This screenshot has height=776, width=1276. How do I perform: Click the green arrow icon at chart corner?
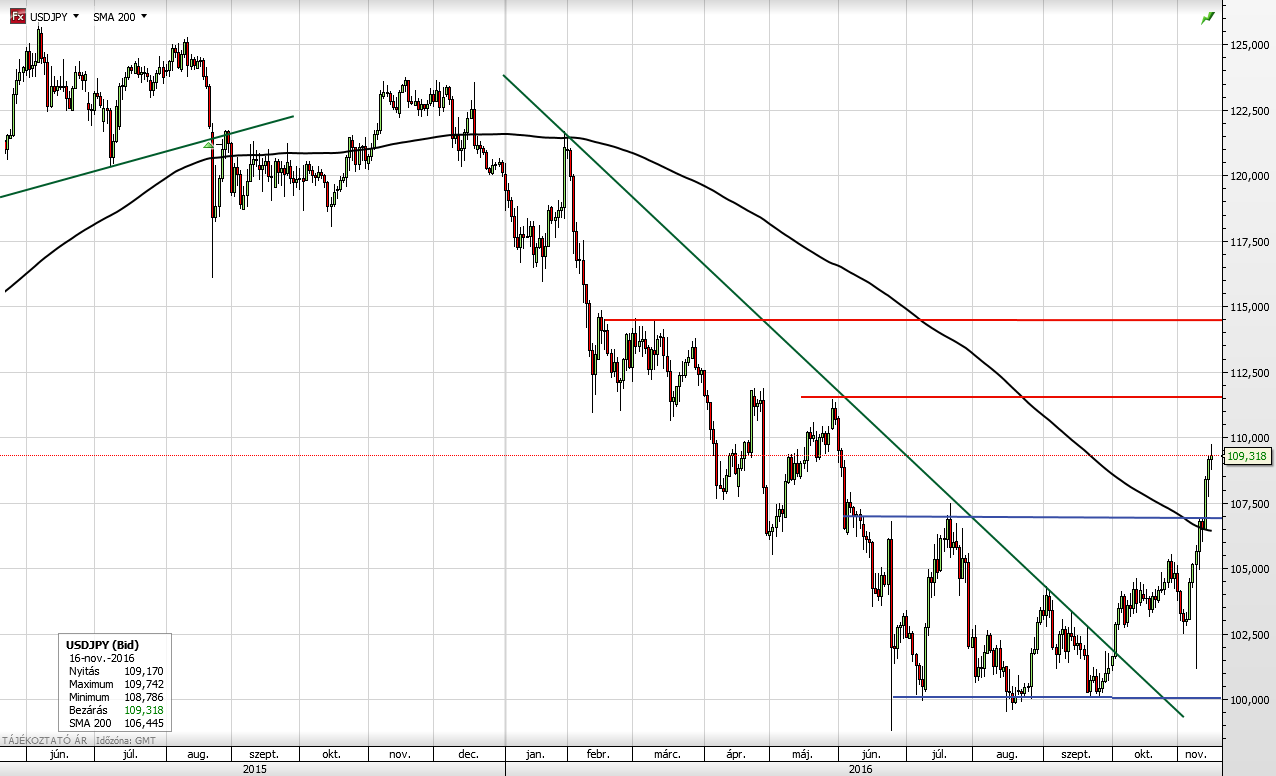1208,18
